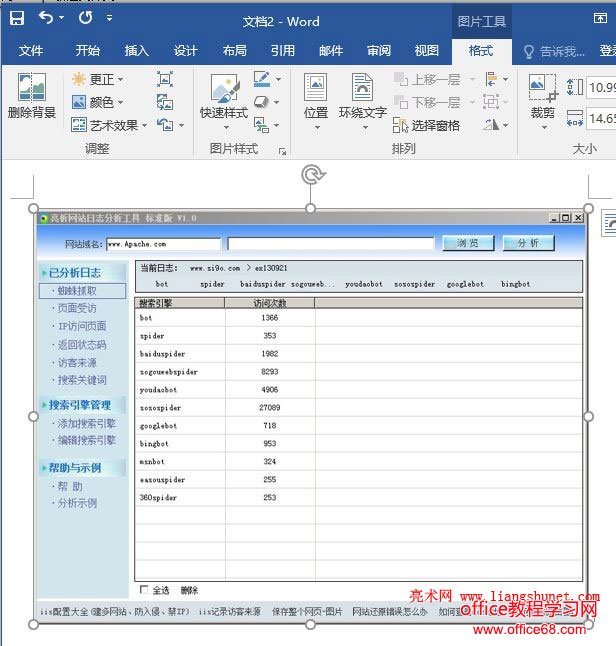Click the change picture icon

(x=165, y=102)
